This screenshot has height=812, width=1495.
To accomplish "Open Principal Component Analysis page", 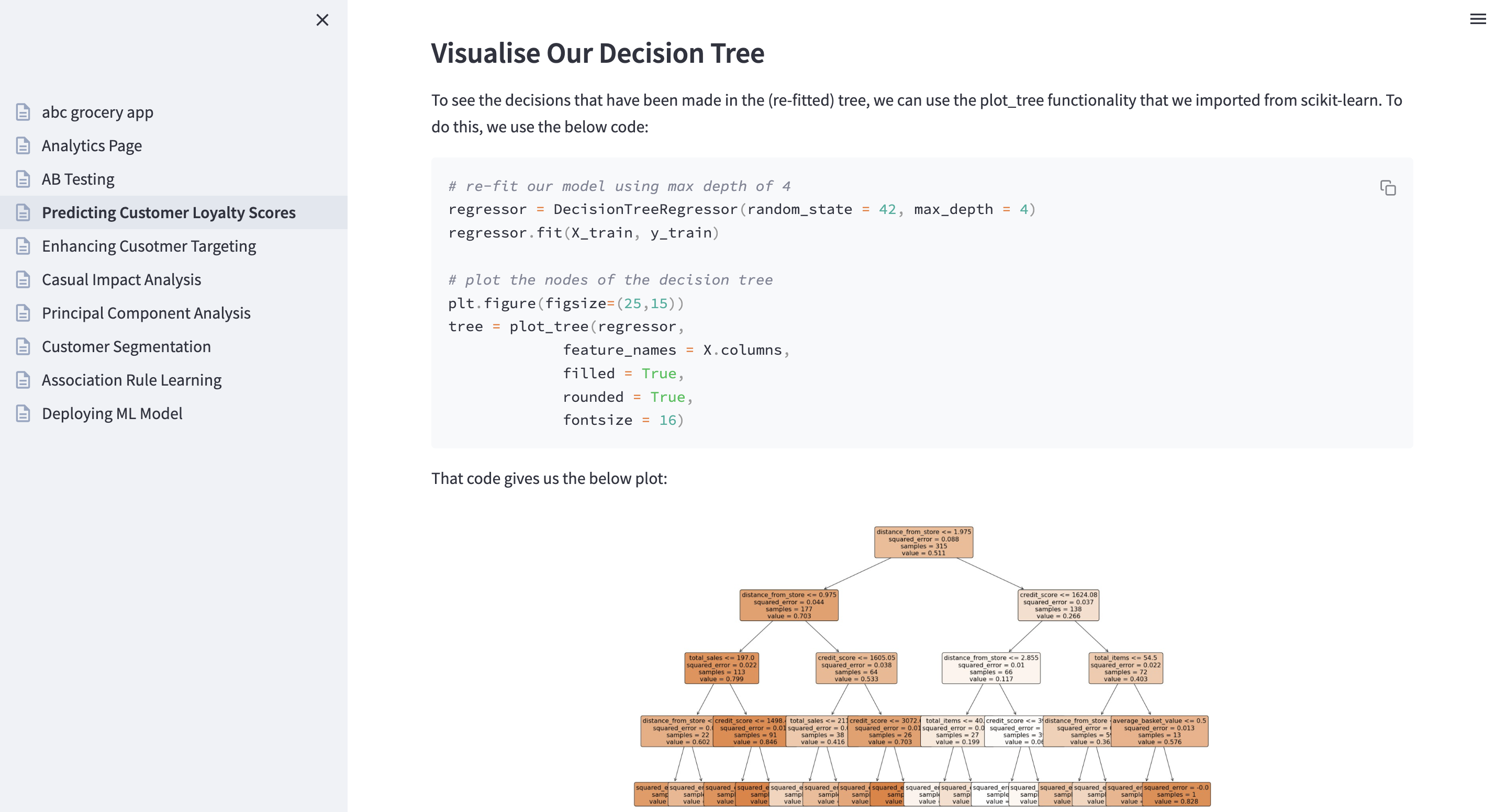I will [x=146, y=313].
